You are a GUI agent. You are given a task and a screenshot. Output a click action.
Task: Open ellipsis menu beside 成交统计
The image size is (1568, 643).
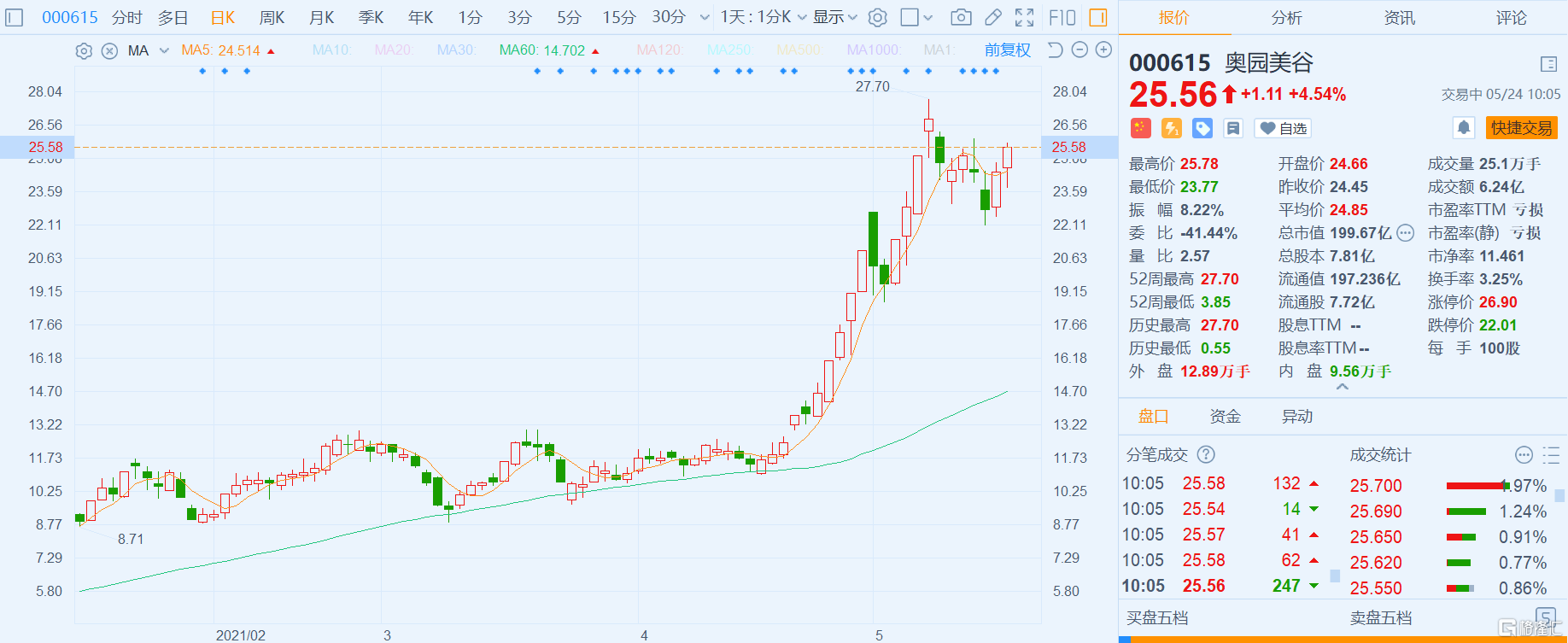(1524, 454)
